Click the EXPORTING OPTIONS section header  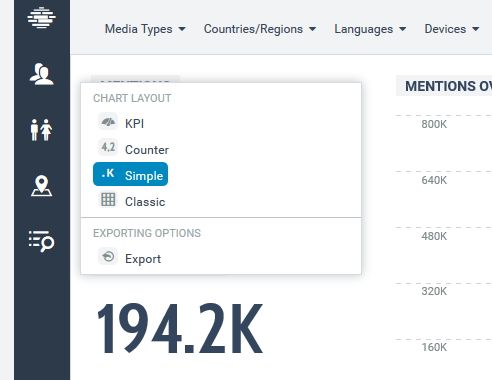point(147,233)
